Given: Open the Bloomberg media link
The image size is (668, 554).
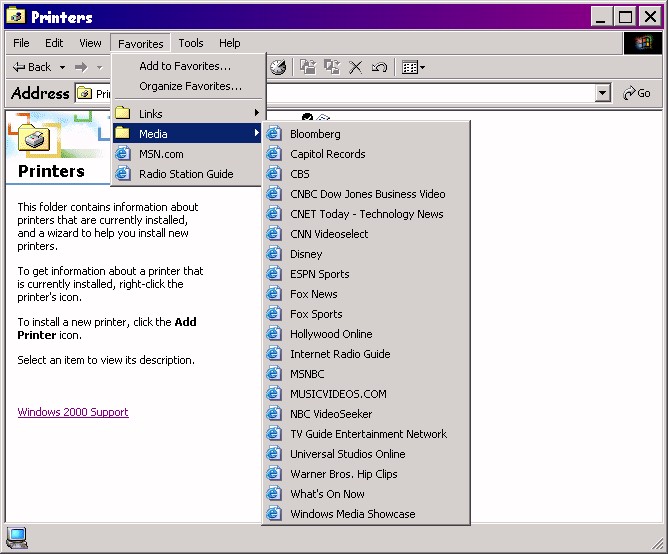Looking at the screenshot, I should (366, 134).
